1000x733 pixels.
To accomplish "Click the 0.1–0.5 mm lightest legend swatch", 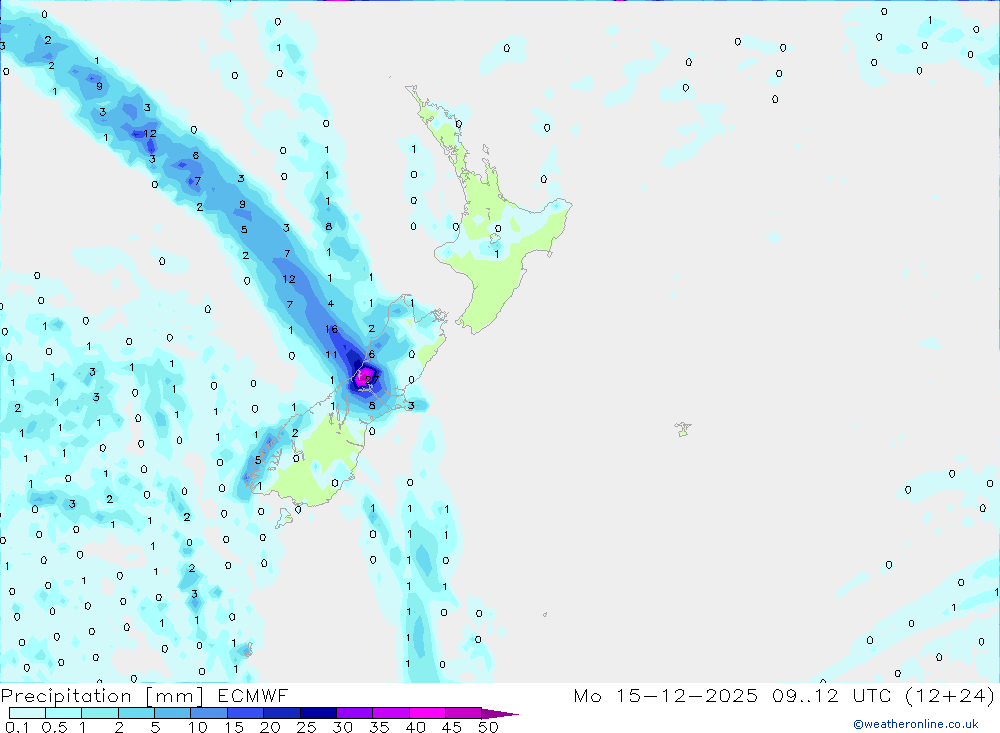I will (x=27, y=713).
